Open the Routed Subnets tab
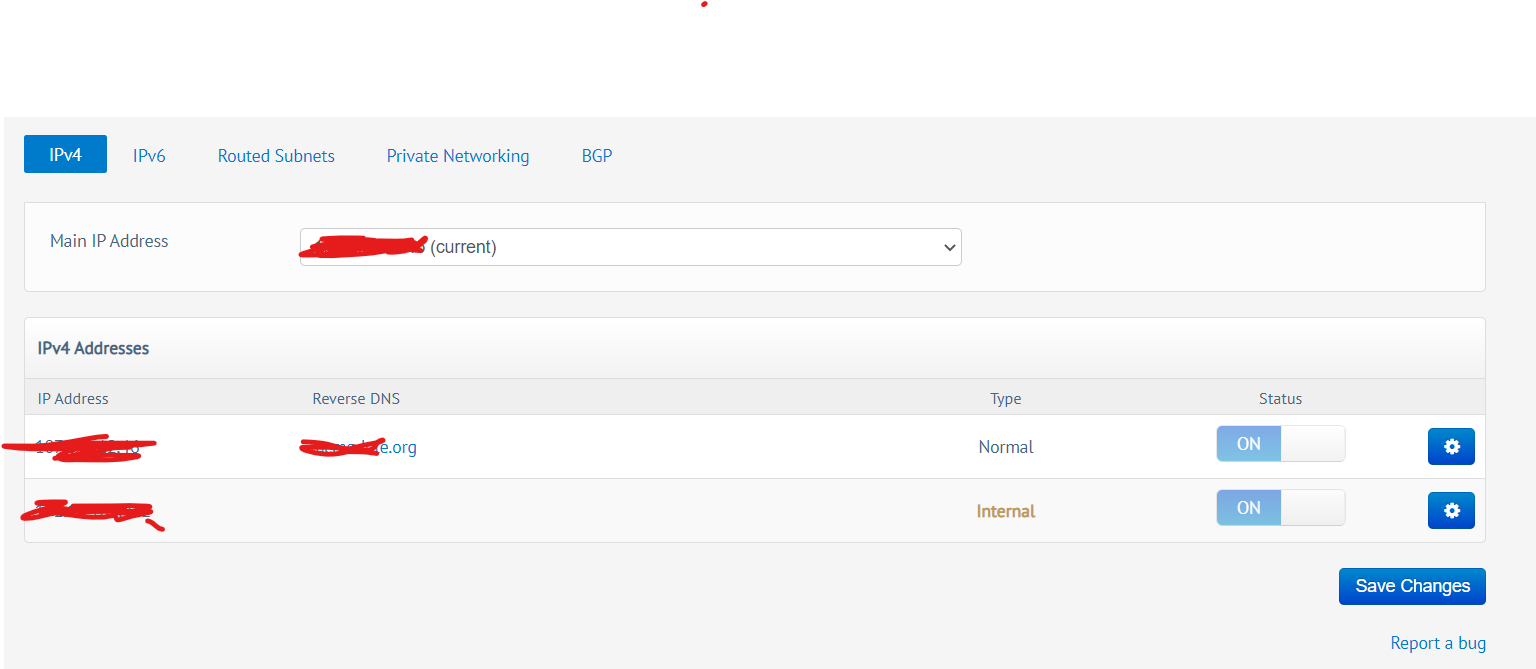This screenshot has width=1536, height=669. tap(276, 156)
